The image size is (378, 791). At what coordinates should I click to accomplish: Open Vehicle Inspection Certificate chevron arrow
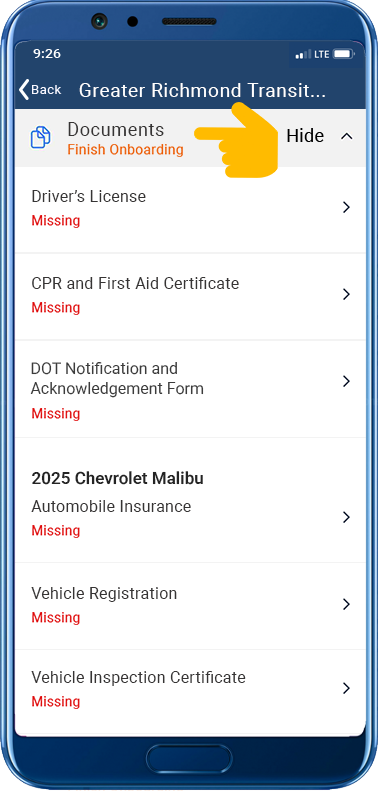346,688
